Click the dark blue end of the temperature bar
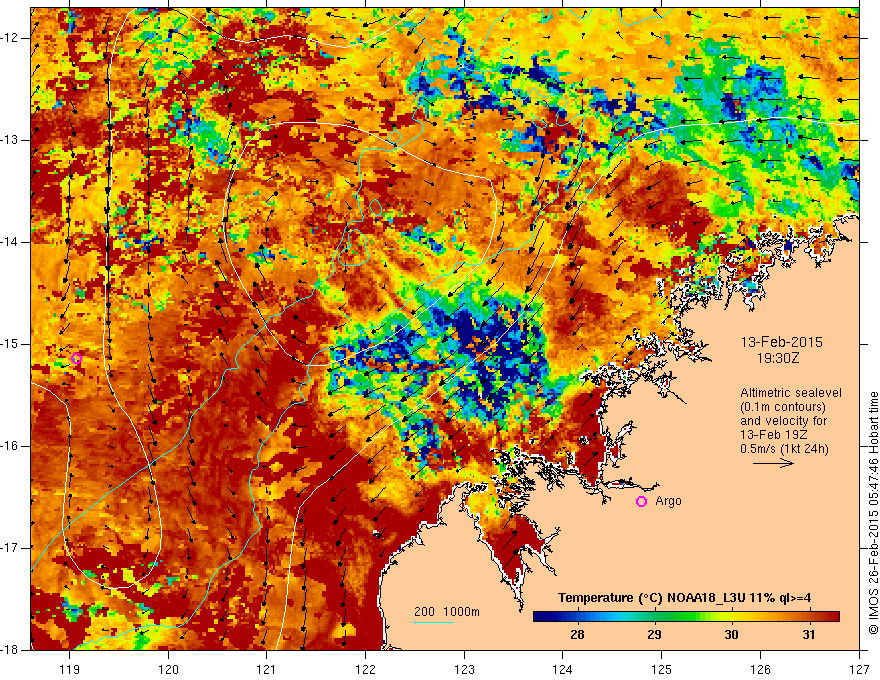The width and height of the screenshot is (880, 680). click(542, 617)
